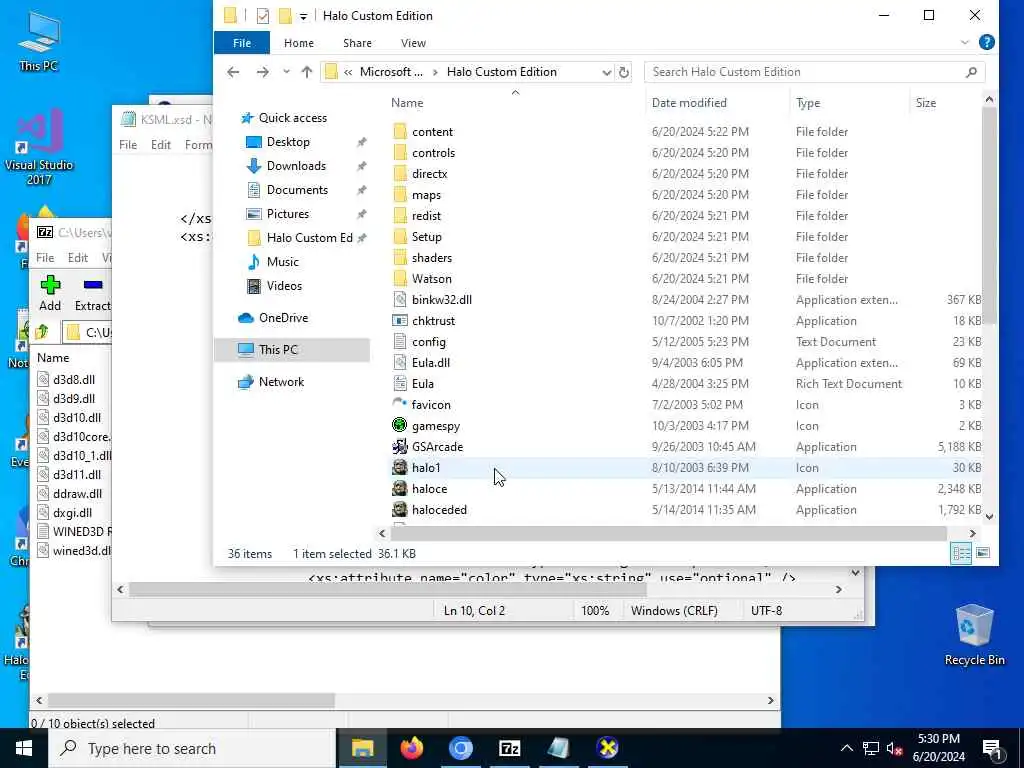Go back in Explorer navigation

[233, 72]
